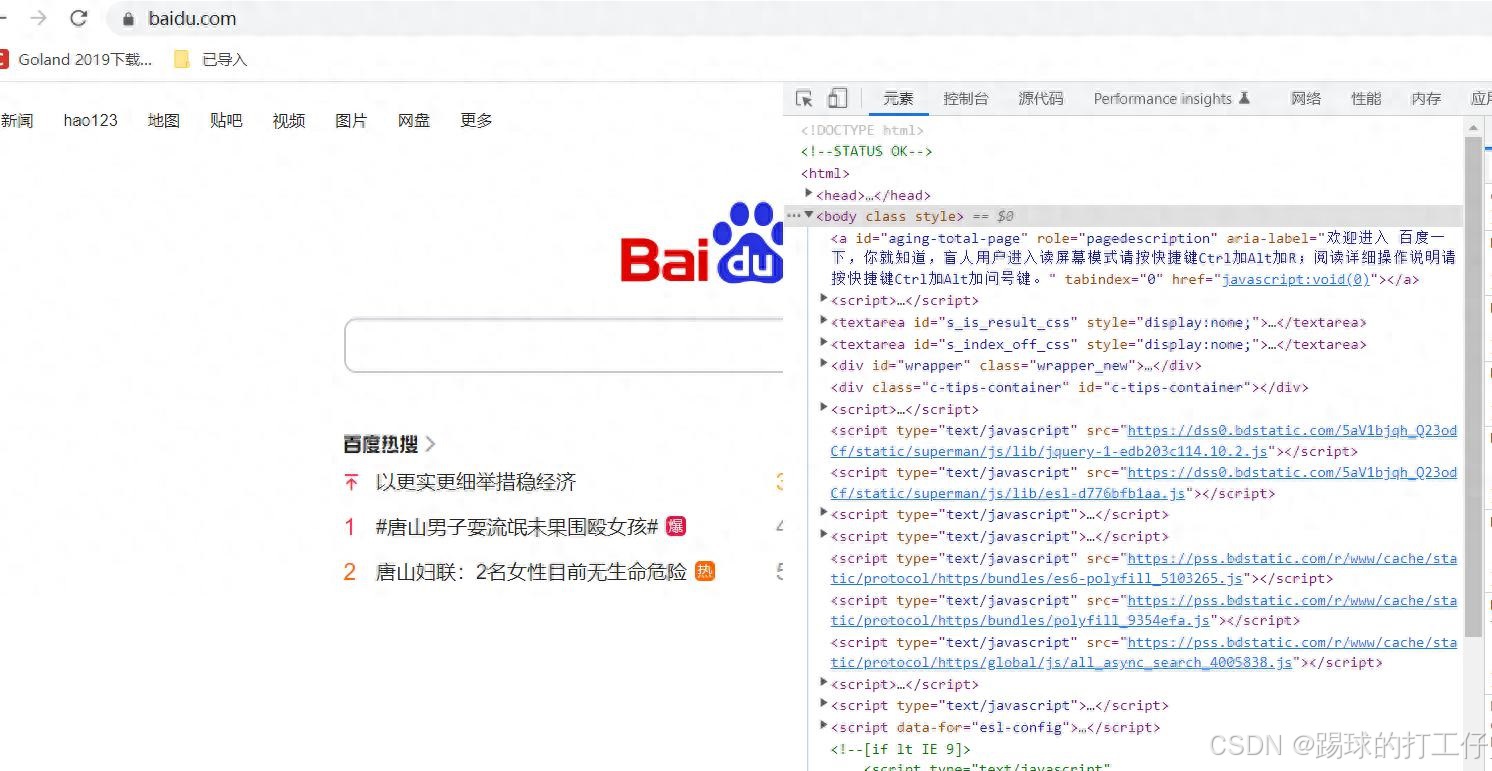
Task: Click the top-pinned arrow icon before 以更实更细举措稳经济
Action: coord(351,482)
